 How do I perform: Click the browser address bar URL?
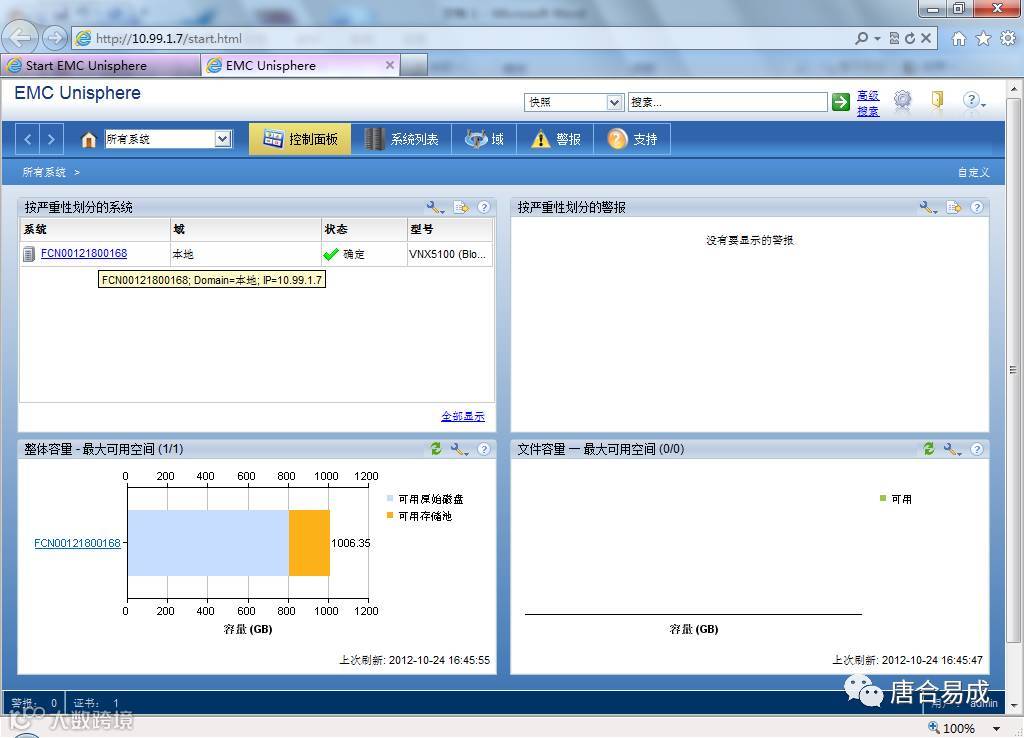168,39
